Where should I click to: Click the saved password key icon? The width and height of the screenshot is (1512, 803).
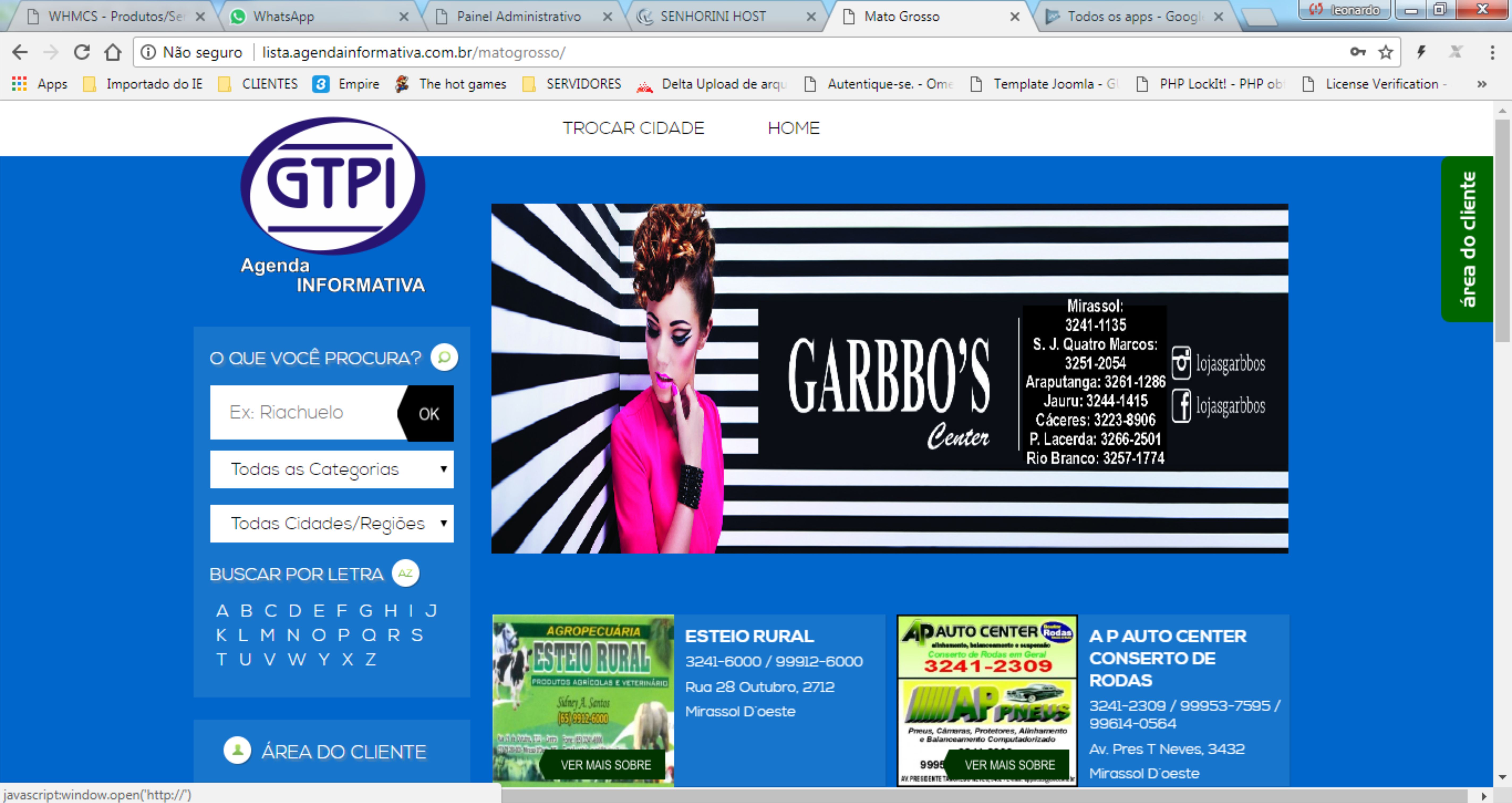click(1358, 52)
